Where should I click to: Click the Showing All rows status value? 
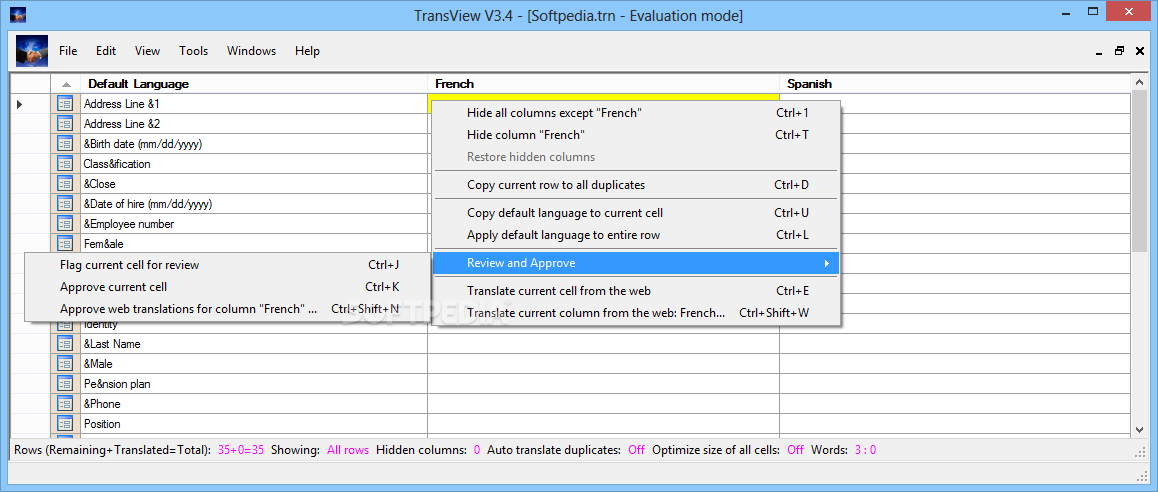tap(348, 449)
